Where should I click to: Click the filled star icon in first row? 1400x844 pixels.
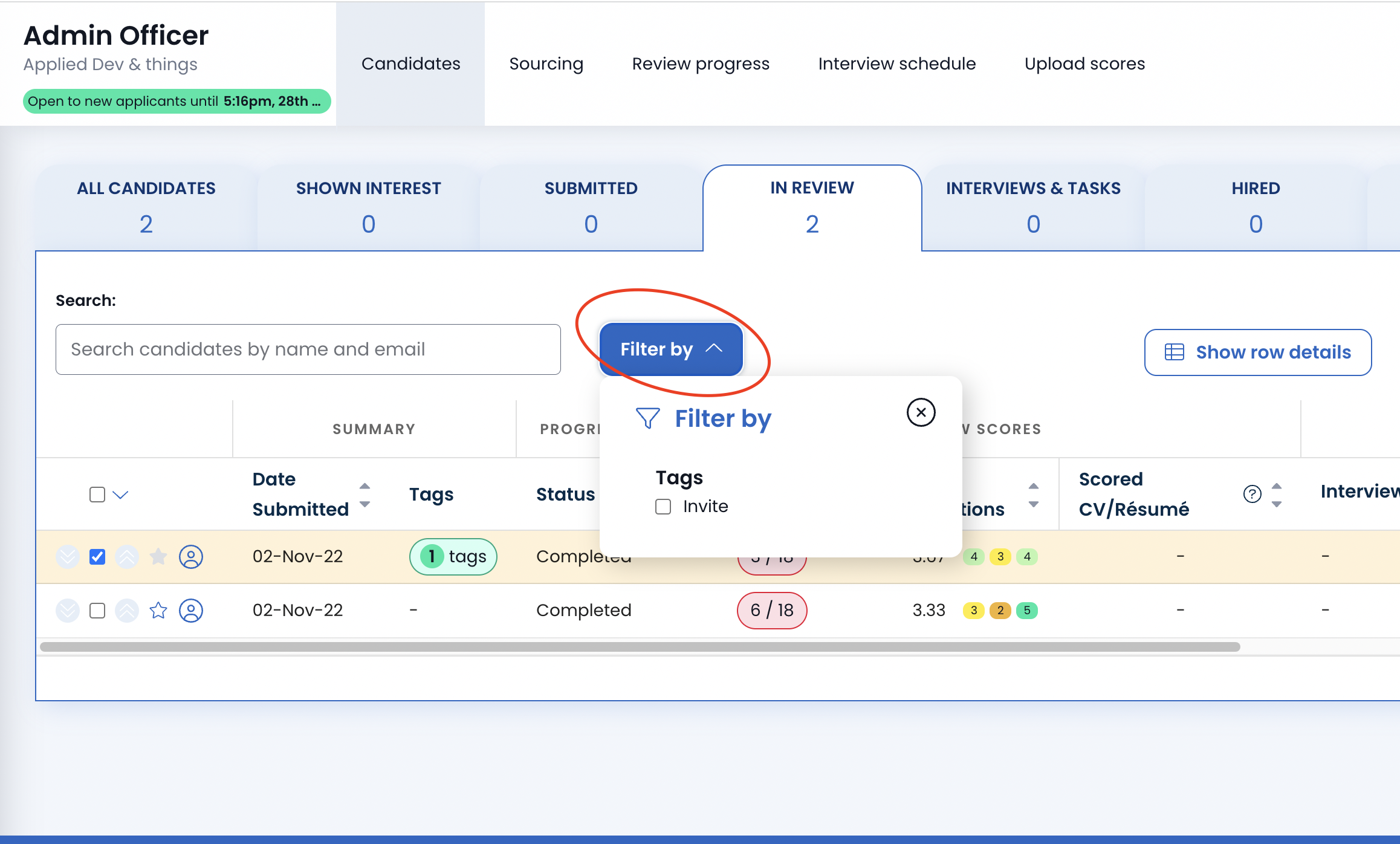coord(158,556)
